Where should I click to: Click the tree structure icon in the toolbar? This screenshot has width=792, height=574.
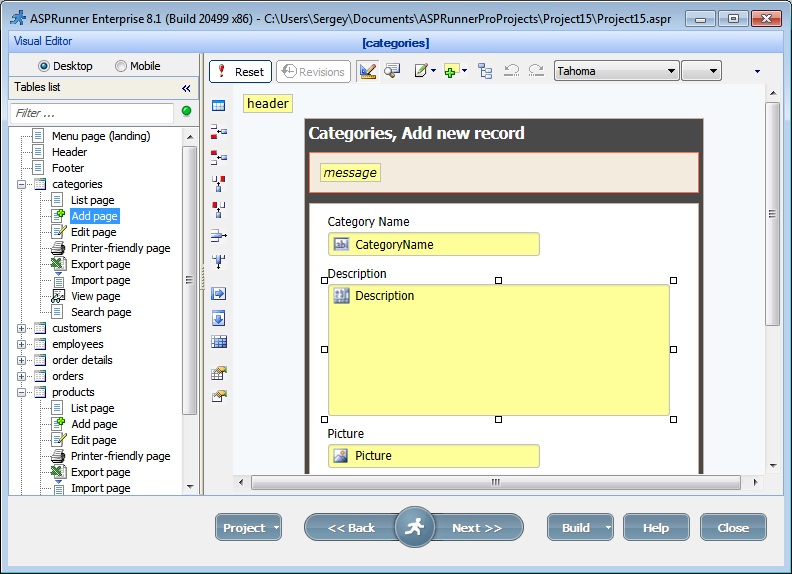point(485,71)
